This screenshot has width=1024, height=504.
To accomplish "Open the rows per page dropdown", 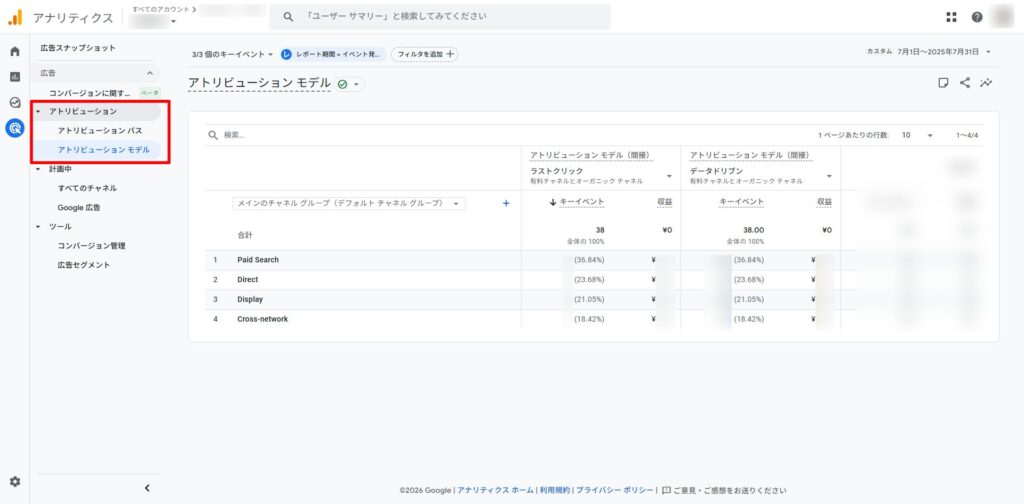I will [916, 135].
